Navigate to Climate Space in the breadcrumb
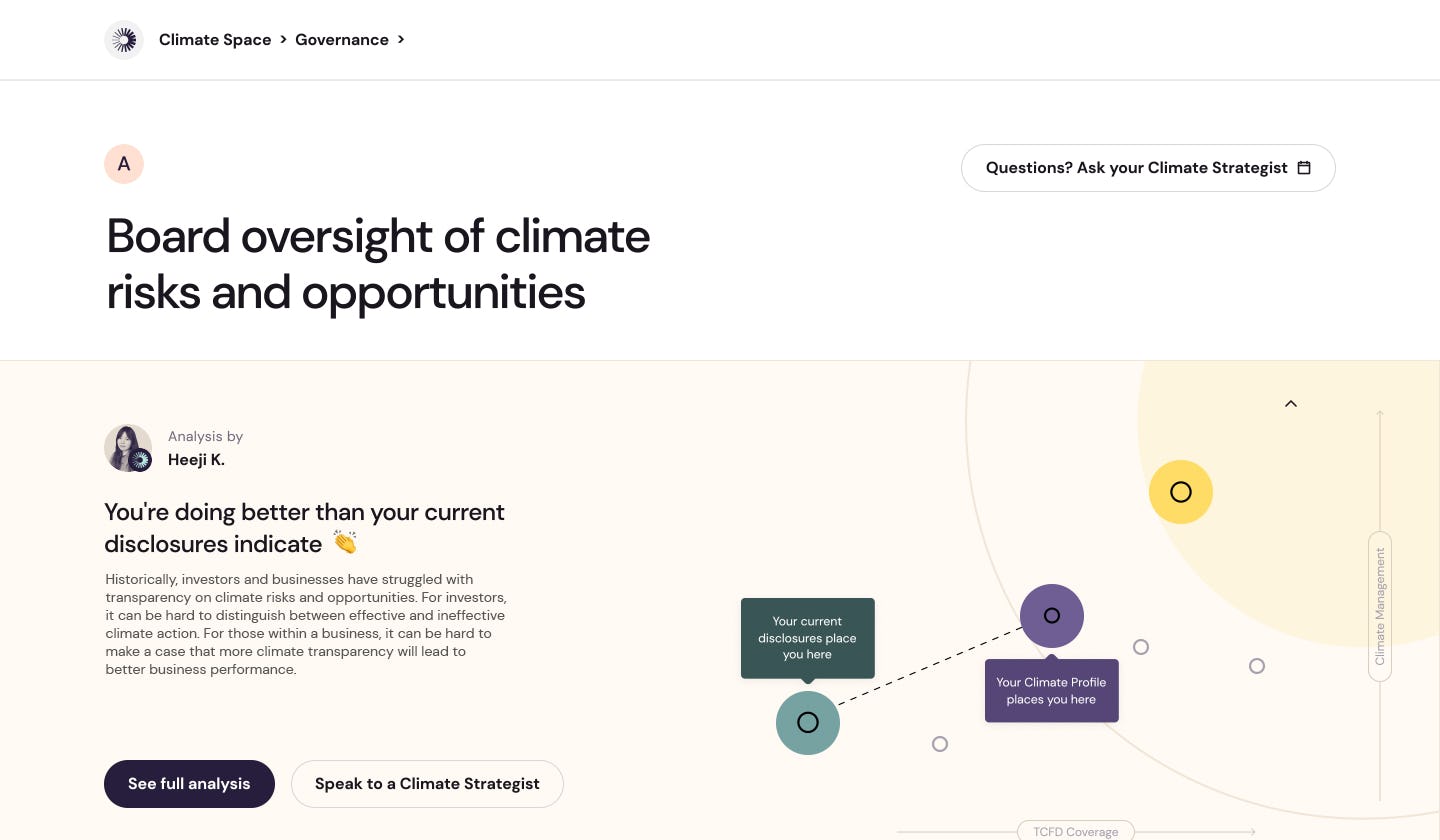Viewport: 1440px width, 840px height. pos(215,40)
